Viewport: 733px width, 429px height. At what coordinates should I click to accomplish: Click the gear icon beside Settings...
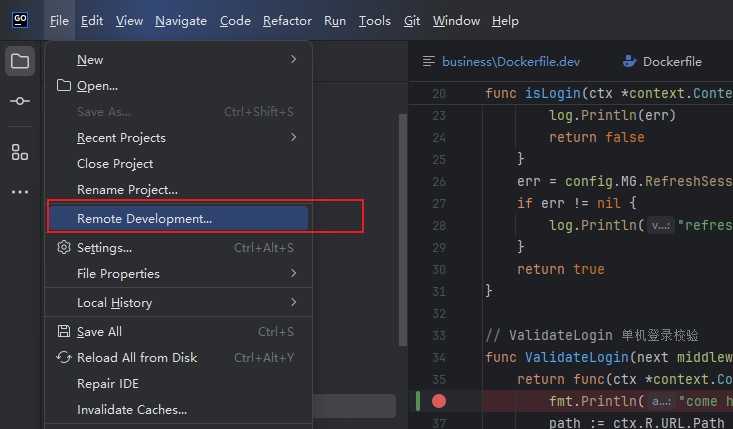[x=64, y=247]
